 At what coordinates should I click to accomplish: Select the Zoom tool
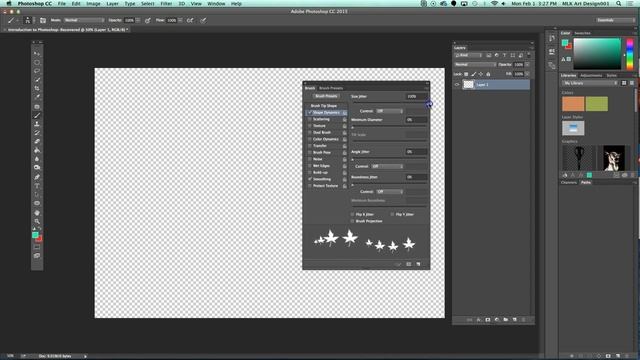coord(37,221)
